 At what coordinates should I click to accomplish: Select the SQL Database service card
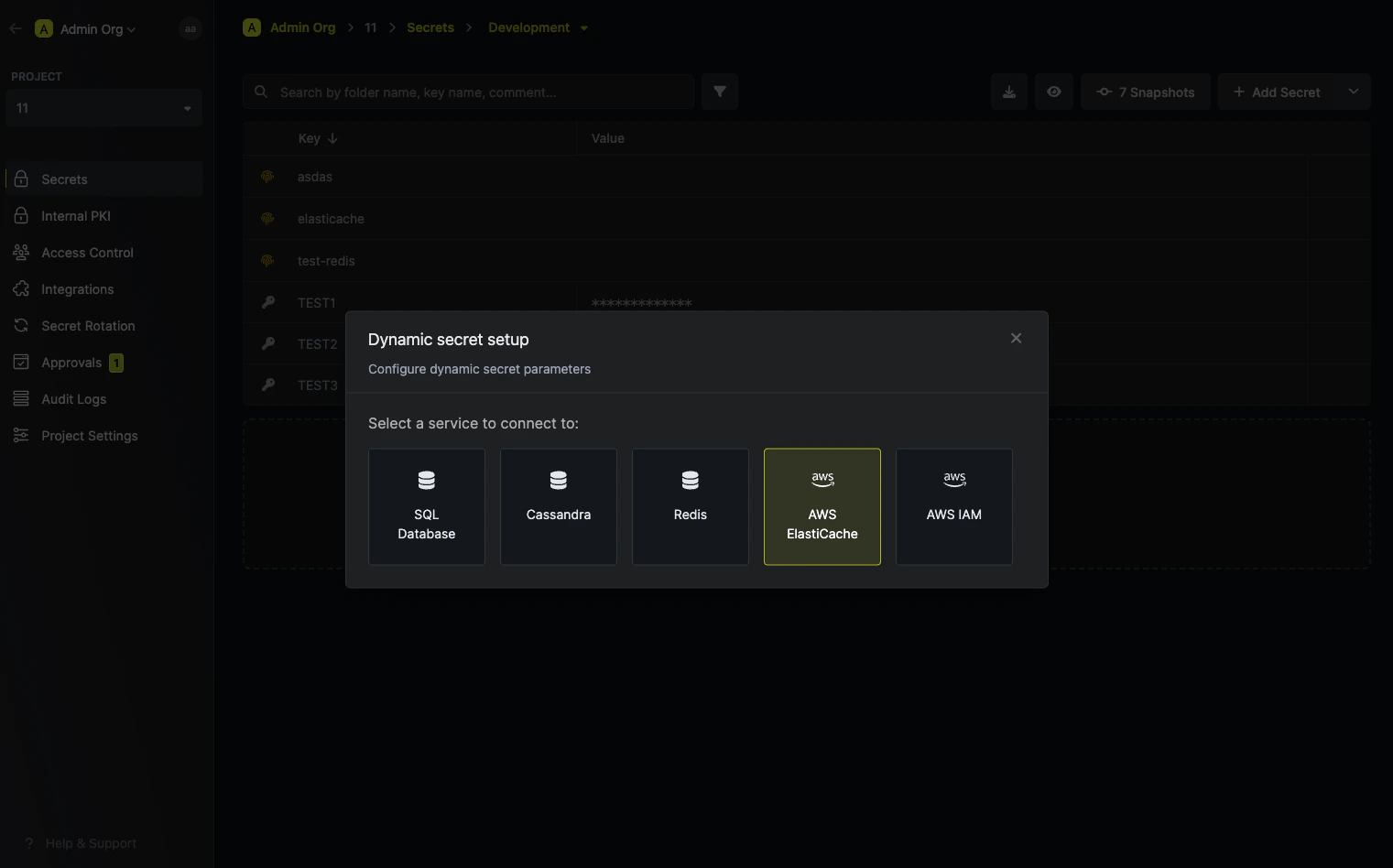tap(427, 506)
